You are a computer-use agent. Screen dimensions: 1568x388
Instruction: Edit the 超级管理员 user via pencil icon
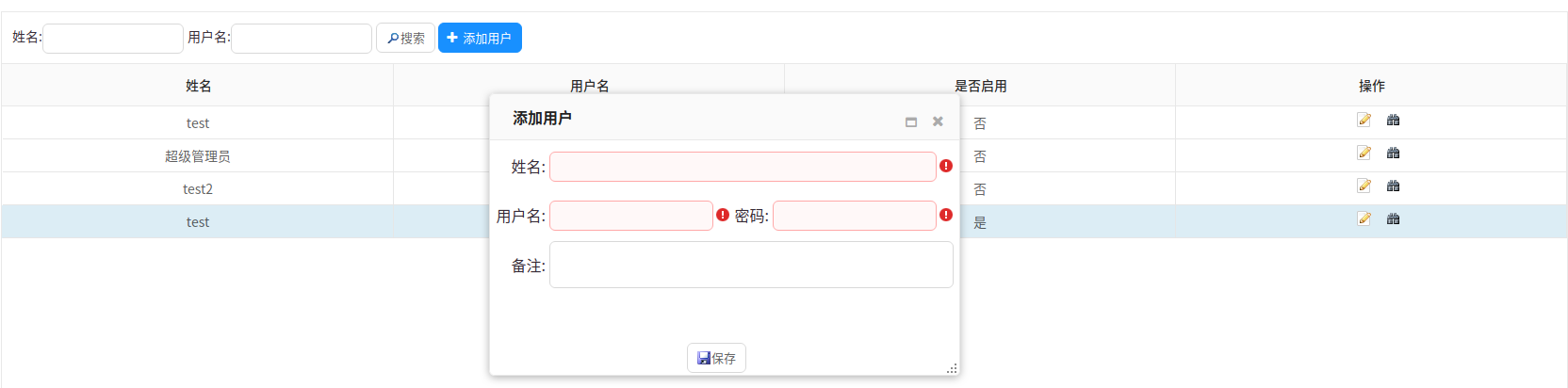pyautogui.click(x=1364, y=153)
